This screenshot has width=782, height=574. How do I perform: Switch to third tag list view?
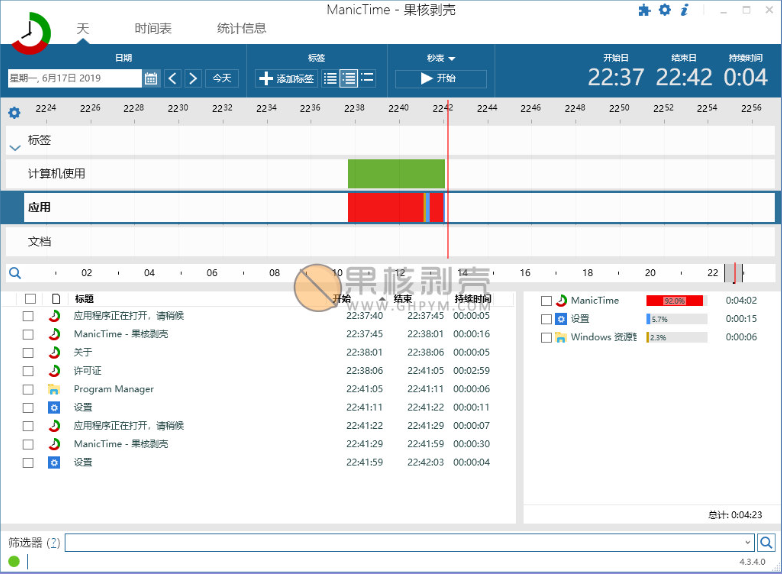click(367, 77)
